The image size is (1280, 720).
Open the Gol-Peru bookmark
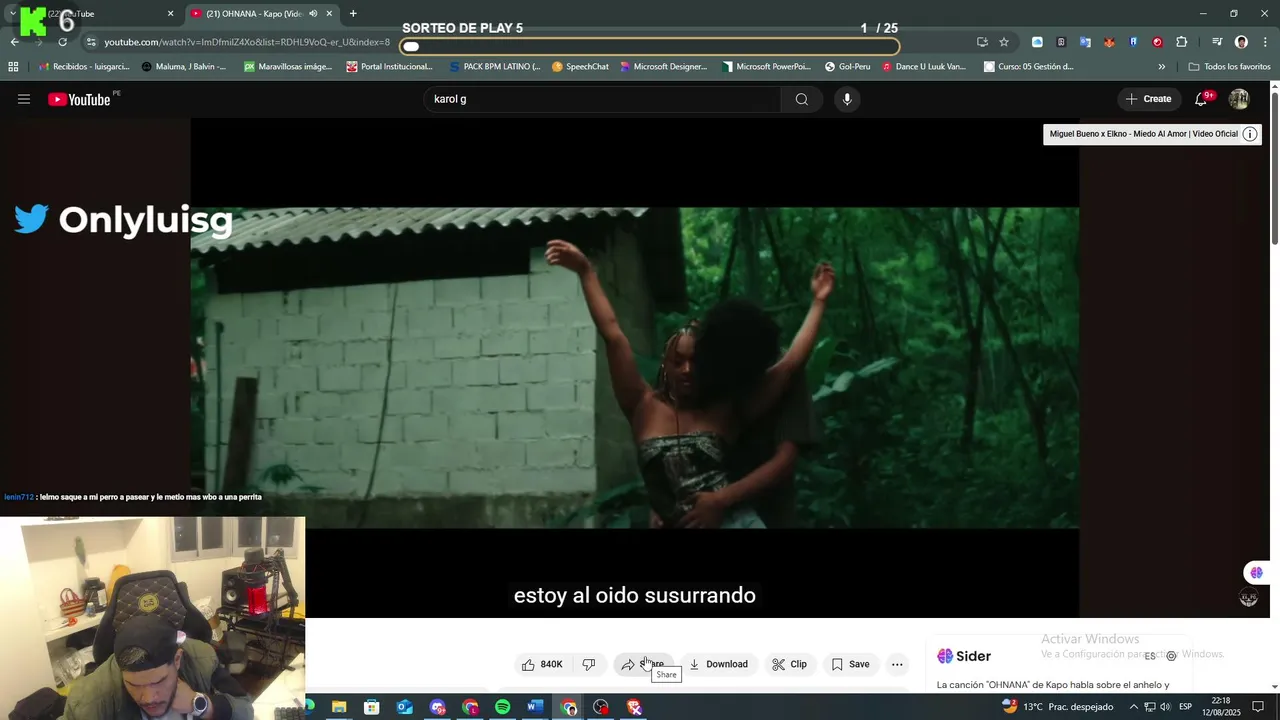tap(847, 67)
